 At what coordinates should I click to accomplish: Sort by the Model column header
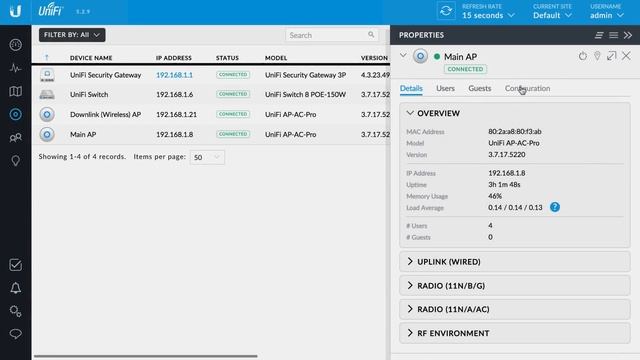(x=276, y=58)
